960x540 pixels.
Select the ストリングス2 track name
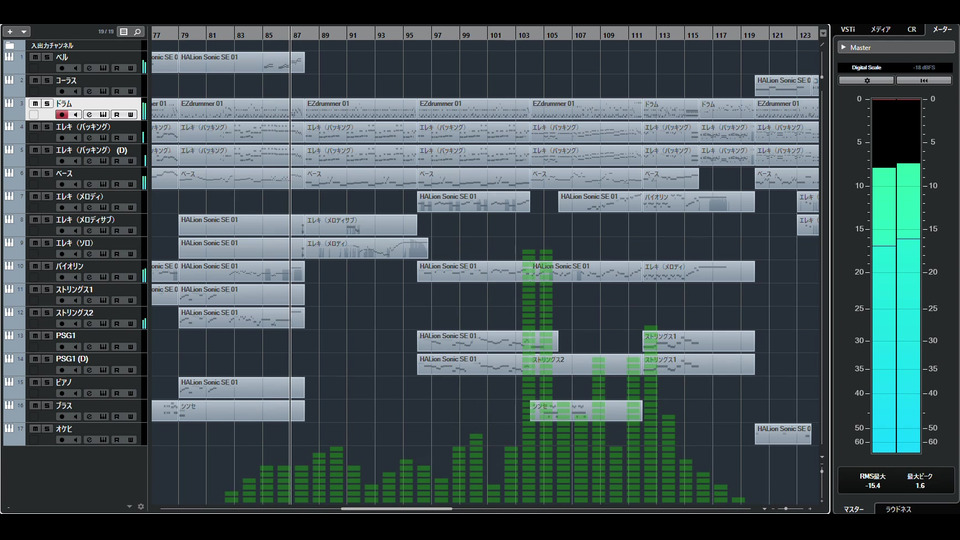(x=75, y=313)
